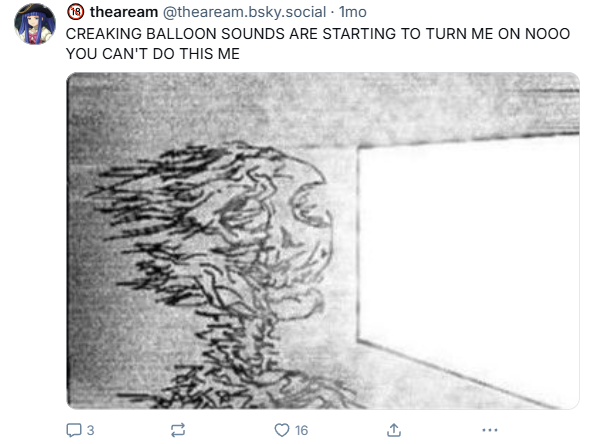Open the 1mo timestamp permalink

[x=352, y=12]
